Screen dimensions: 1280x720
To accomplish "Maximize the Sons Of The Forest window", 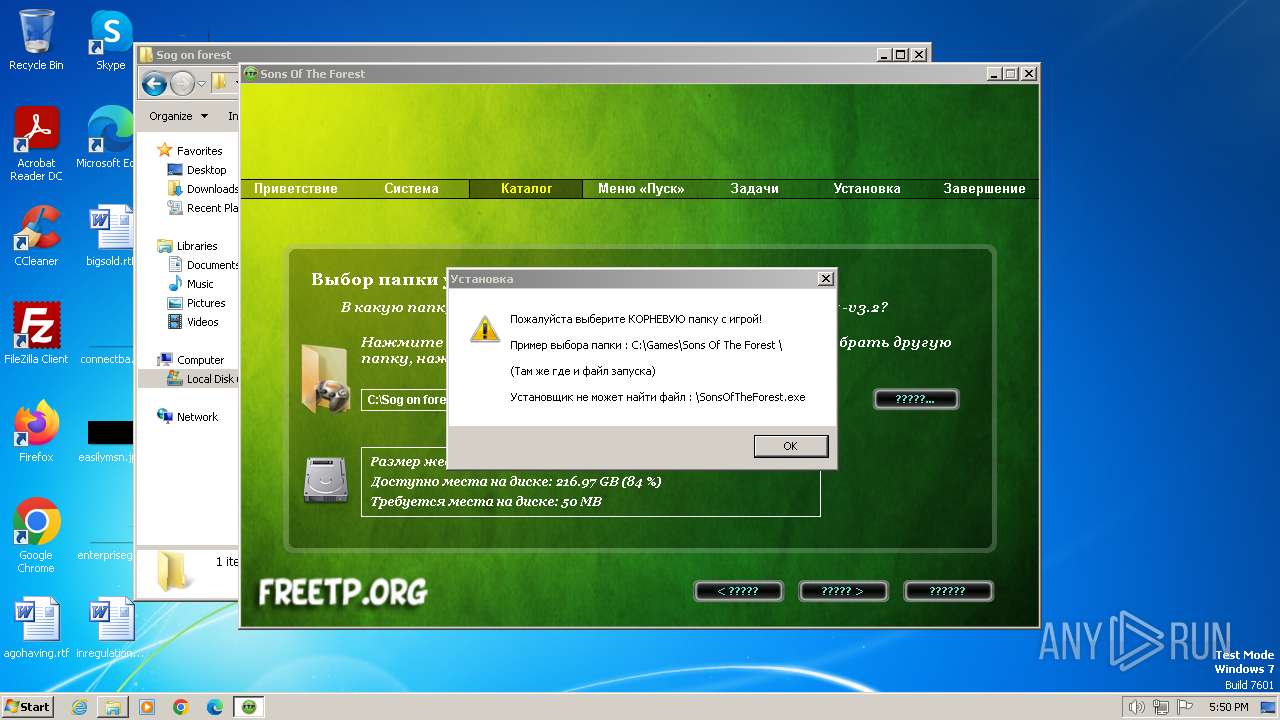I will point(1010,74).
